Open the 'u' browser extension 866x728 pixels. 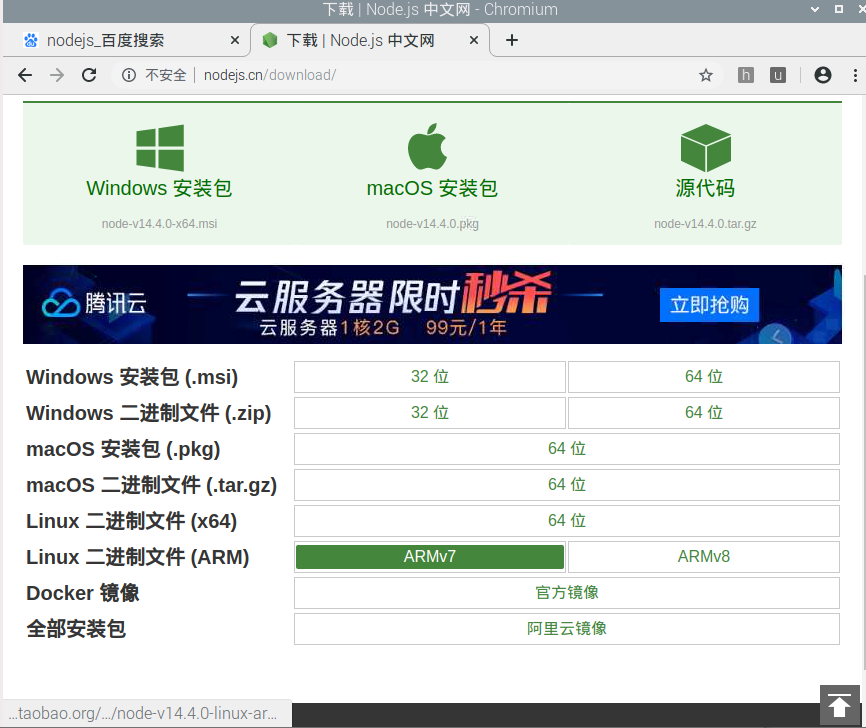(778, 75)
